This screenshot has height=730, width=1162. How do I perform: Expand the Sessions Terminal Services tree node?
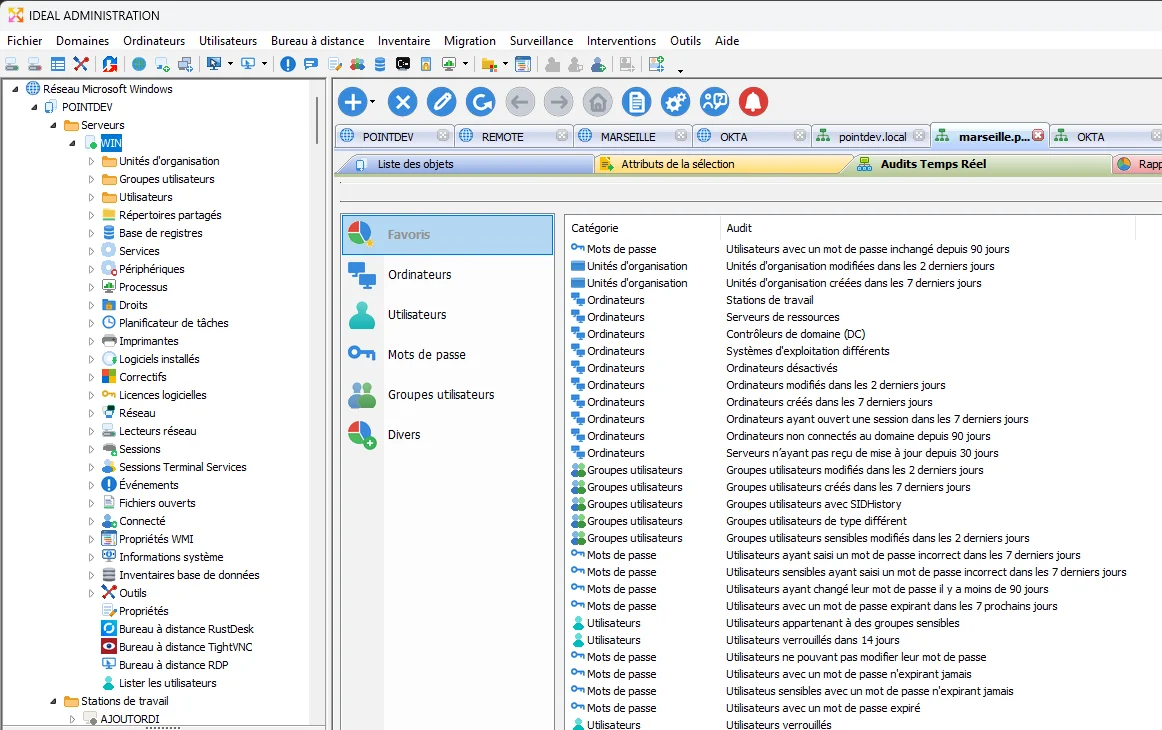coord(91,467)
